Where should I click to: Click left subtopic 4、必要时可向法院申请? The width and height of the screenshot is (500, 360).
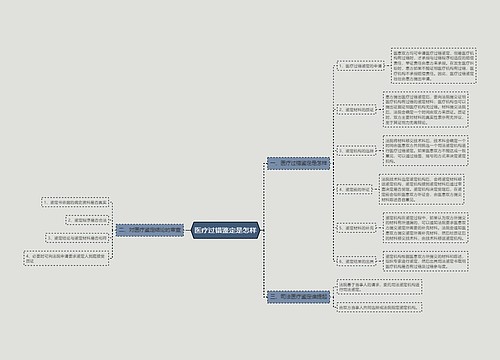(66, 258)
